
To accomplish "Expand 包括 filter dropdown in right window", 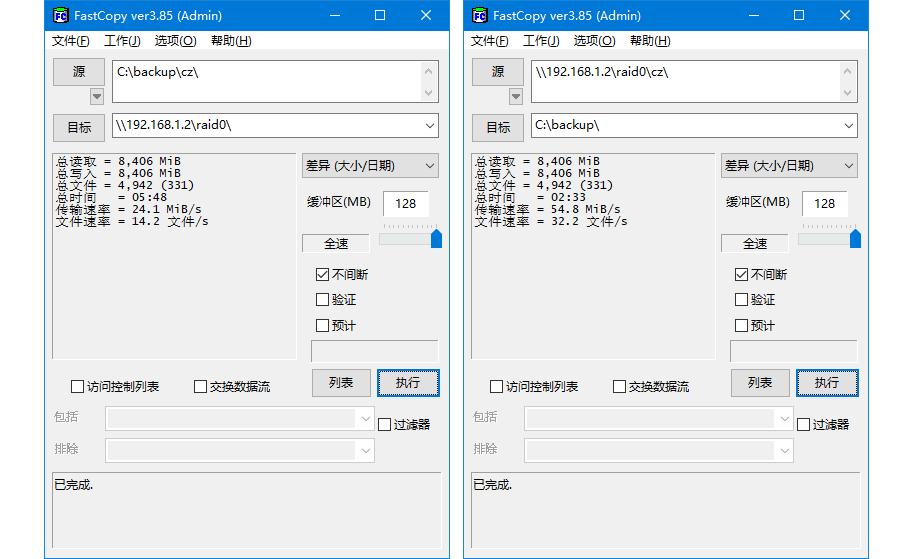I will (x=784, y=419).
